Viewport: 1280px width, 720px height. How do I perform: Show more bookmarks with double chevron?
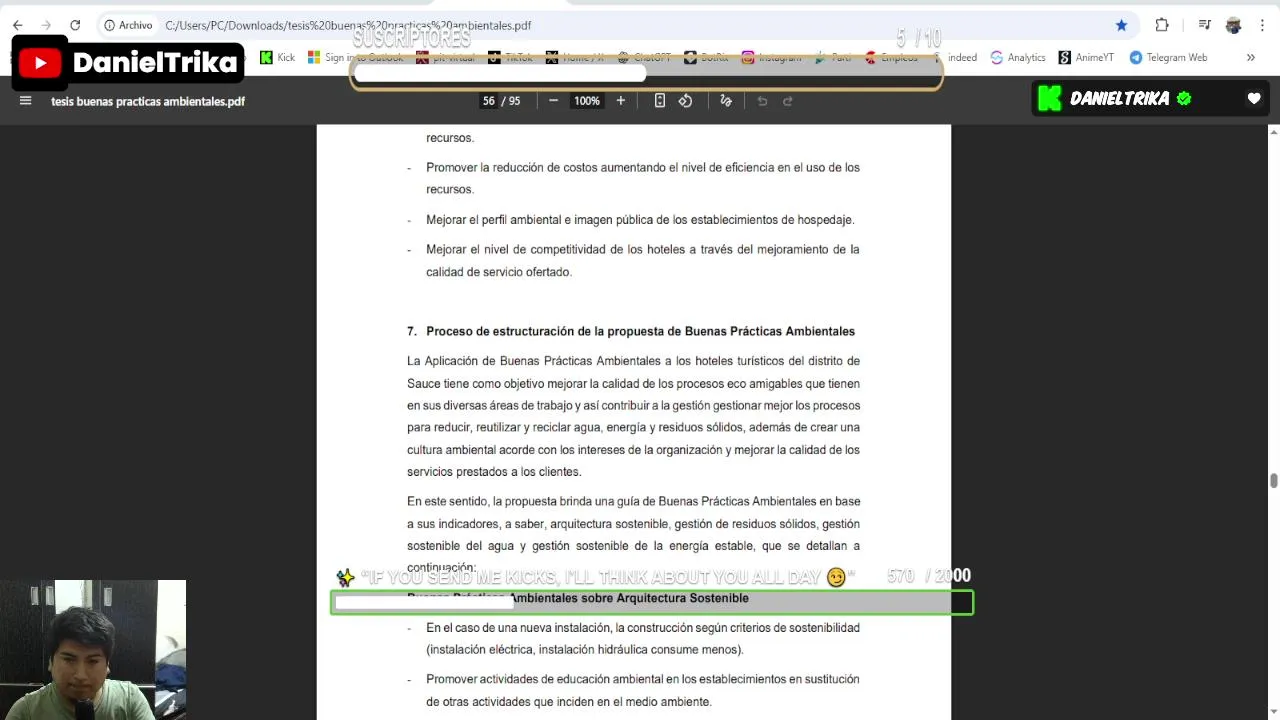[1250, 58]
